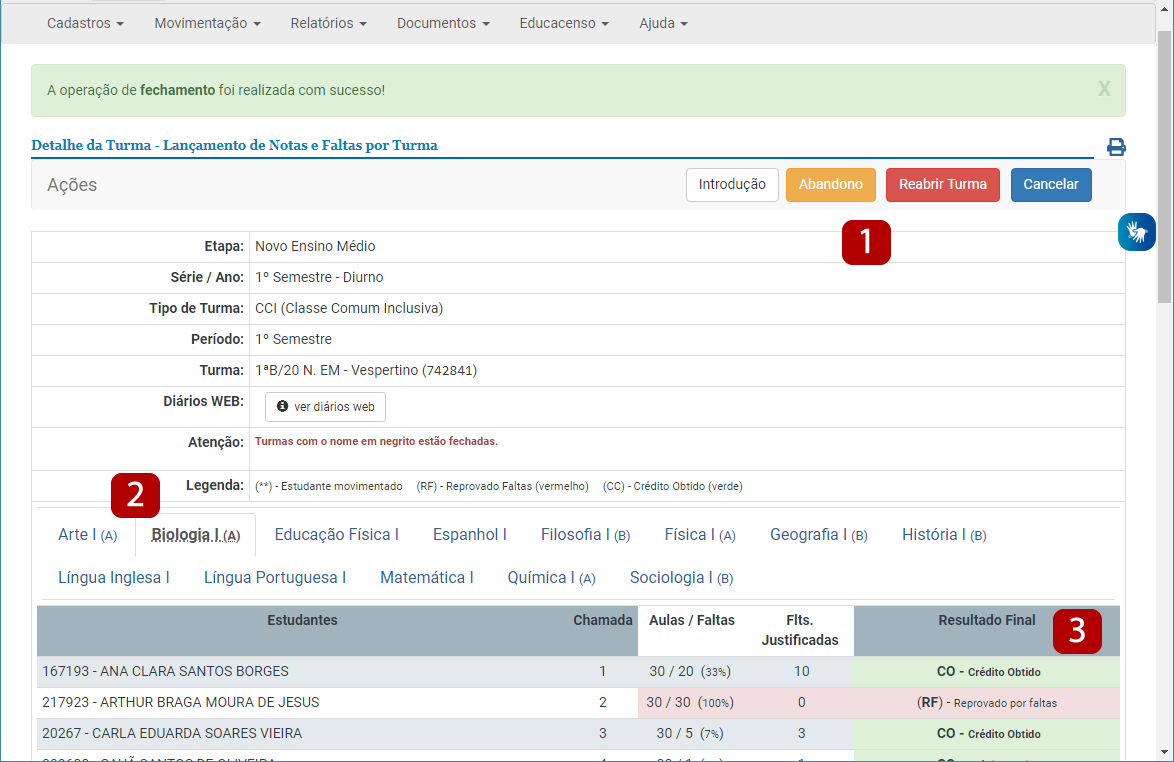
Task: Expand the Ajuda menu
Action: pyautogui.click(x=663, y=23)
